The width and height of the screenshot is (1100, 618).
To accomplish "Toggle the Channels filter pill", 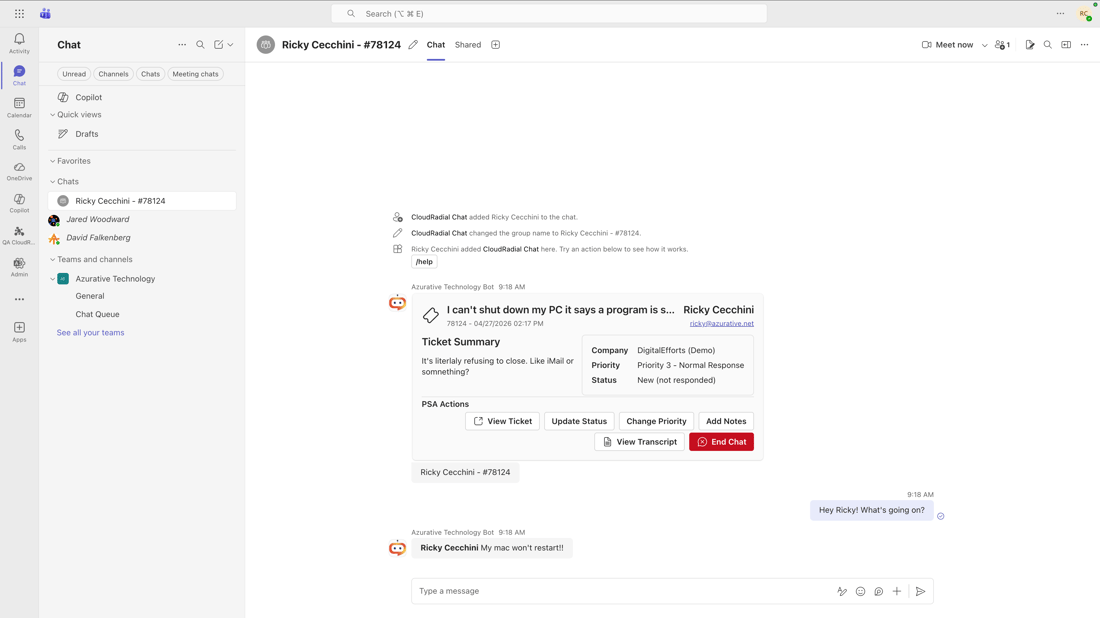I will click(x=113, y=73).
